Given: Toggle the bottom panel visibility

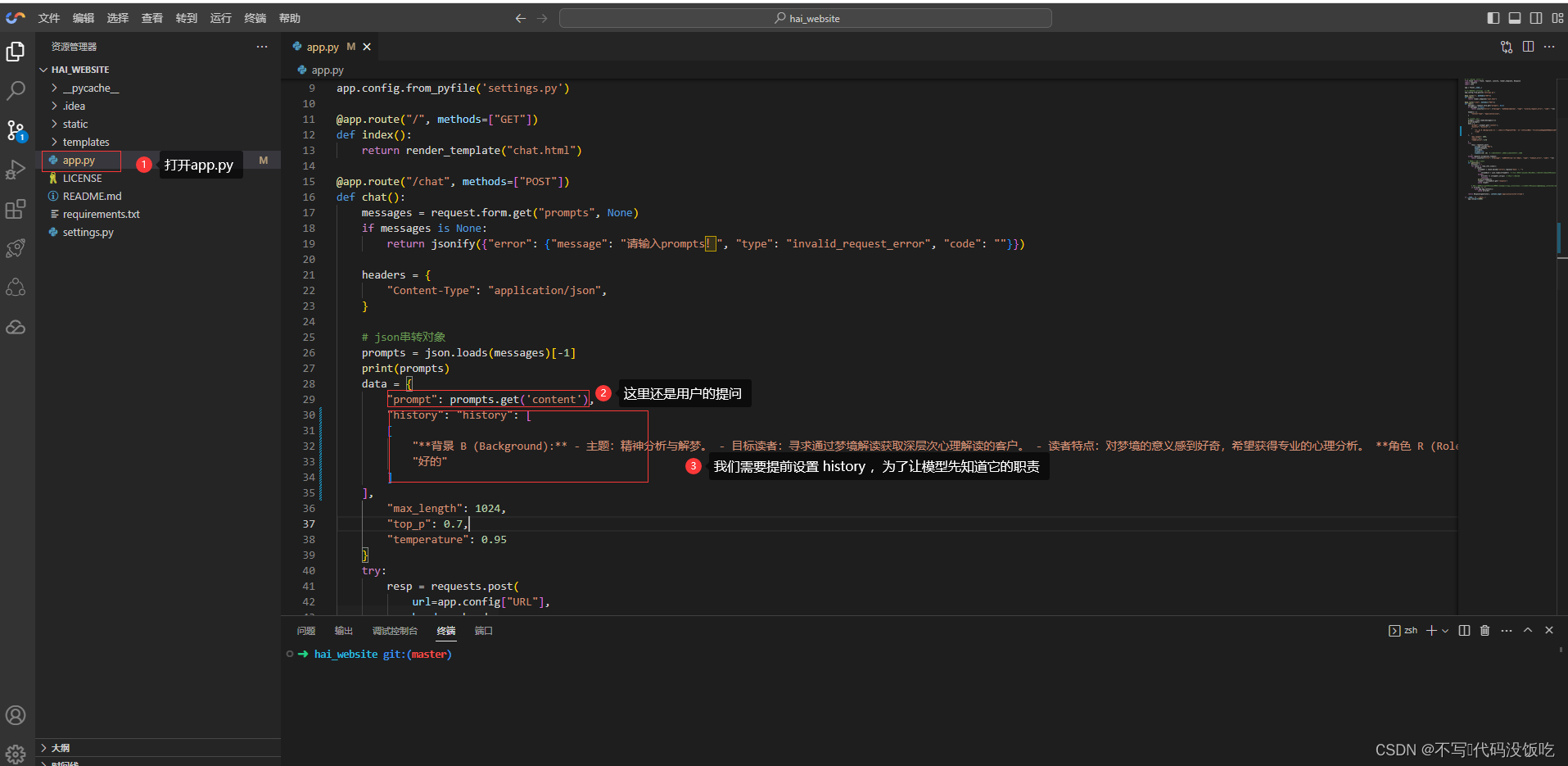Looking at the screenshot, I should pyautogui.click(x=1515, y=18).
